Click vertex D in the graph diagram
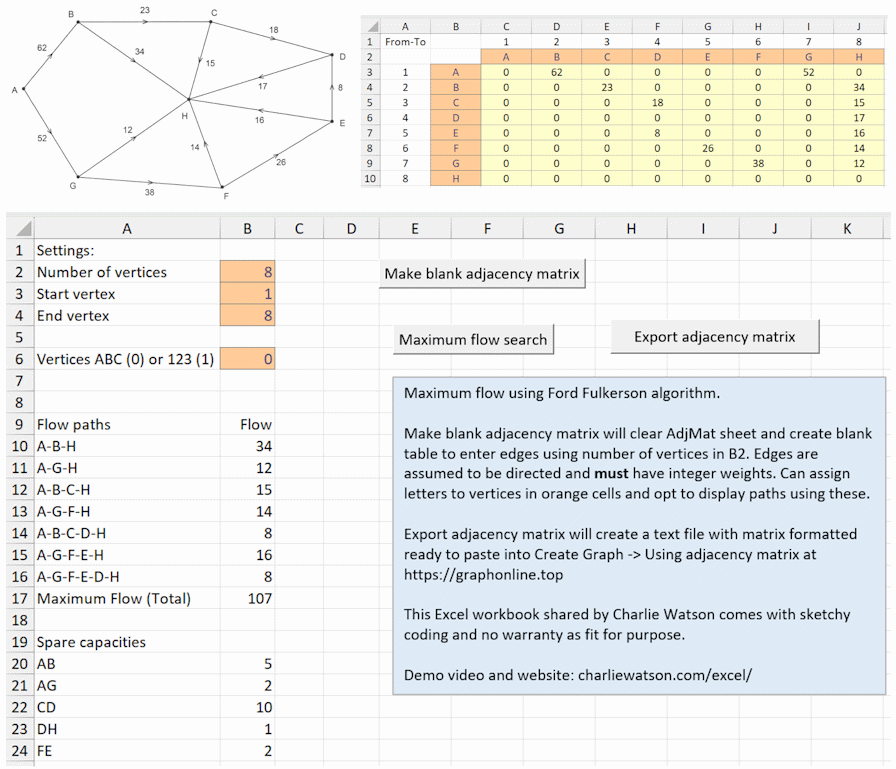896x769 pixels. [333, 56]
